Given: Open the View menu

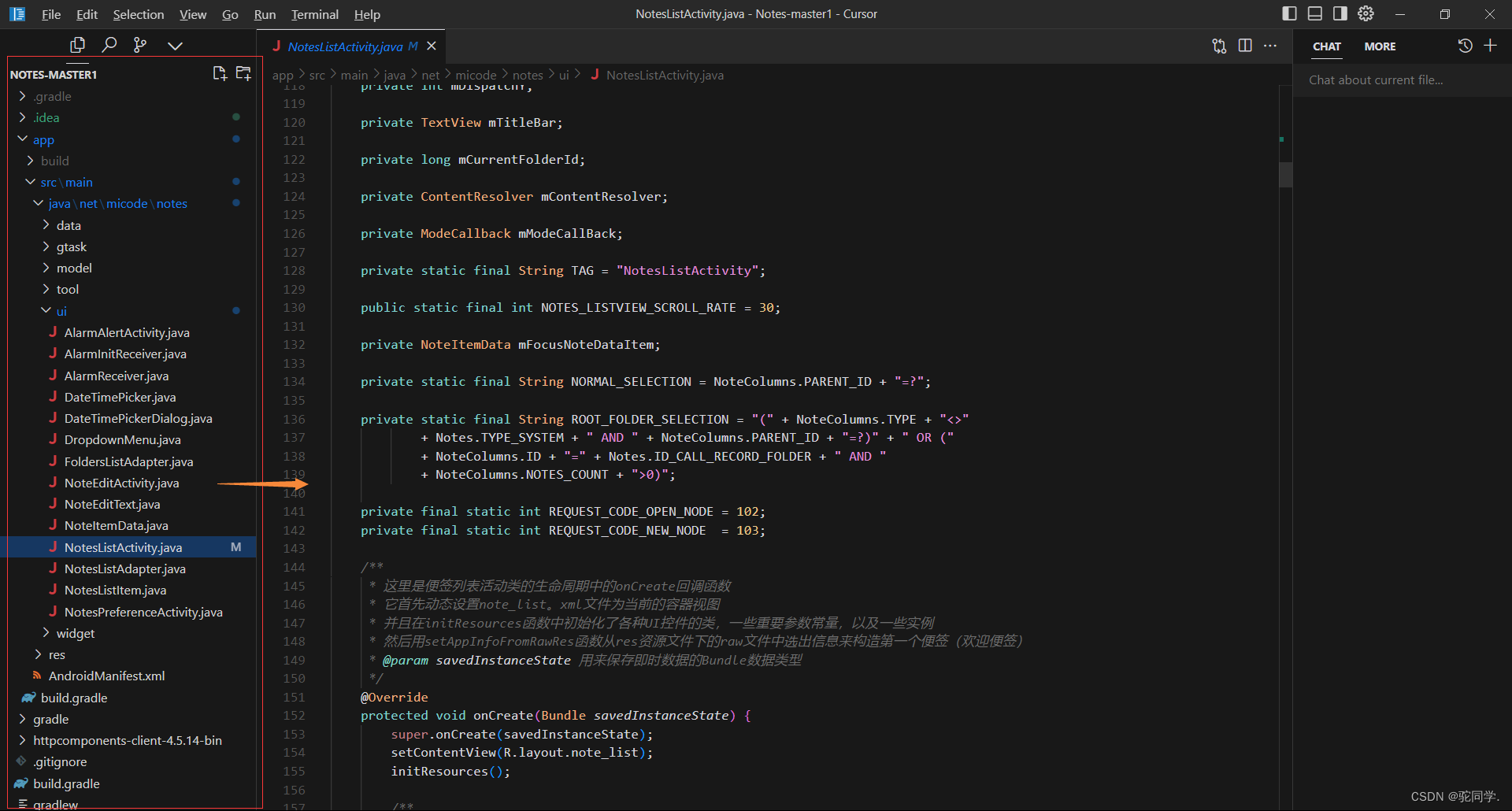Looking at the screenshot, I should coord(193,14).
